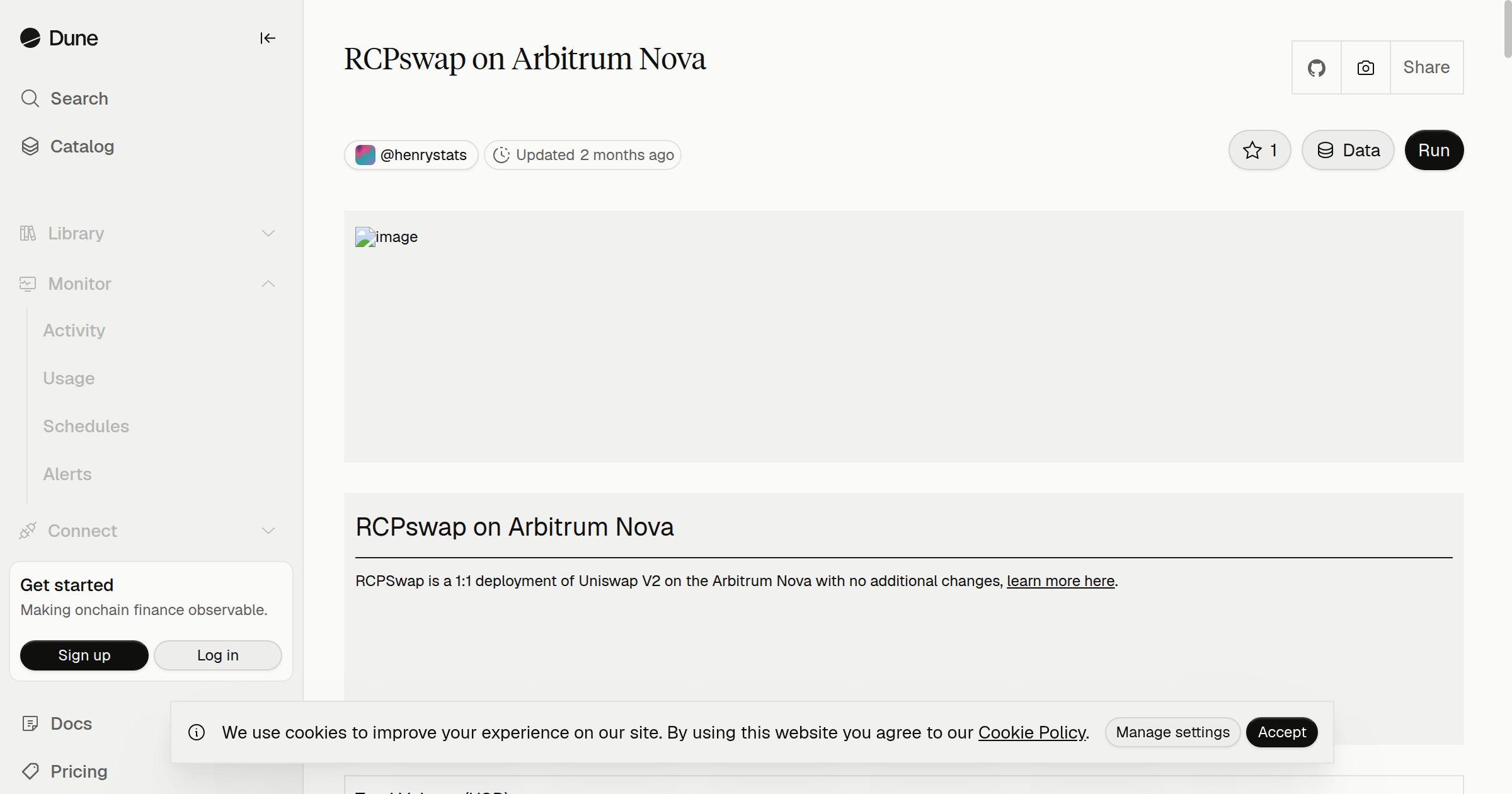Click the Dune logo
The height and width of the screenshot is (794, 1512).
(x=59, y=38)
